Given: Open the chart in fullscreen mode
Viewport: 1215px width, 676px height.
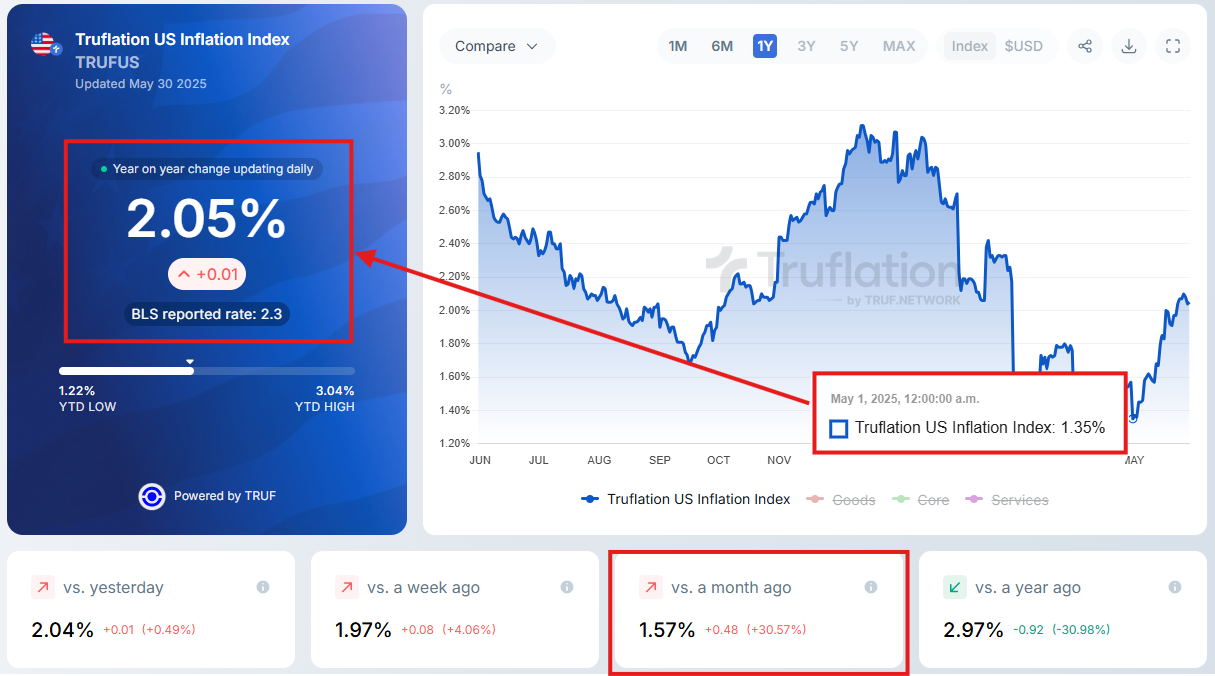Looking at the screenshot, I should tap(1173, 46).
